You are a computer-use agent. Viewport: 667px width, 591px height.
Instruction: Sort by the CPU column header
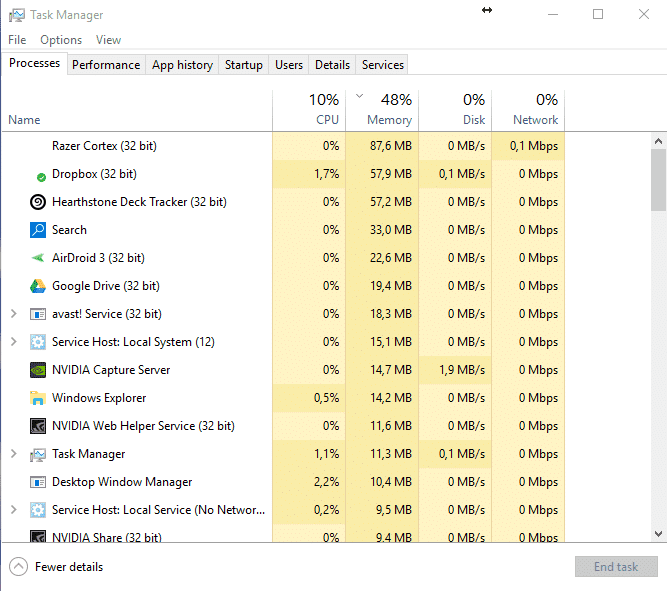(309, 110)
